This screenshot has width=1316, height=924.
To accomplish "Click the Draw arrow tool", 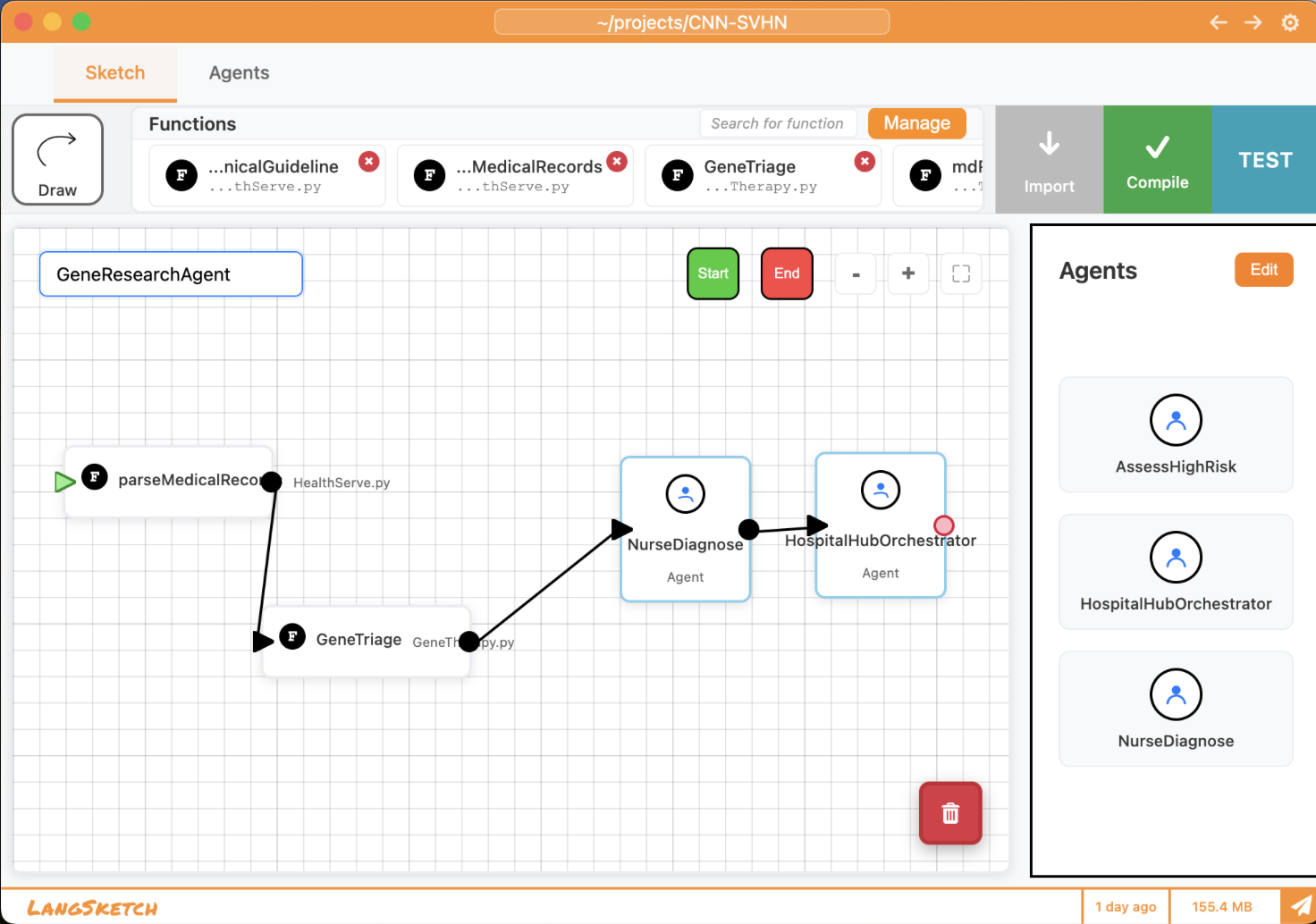I will click(x=57, y=160).
